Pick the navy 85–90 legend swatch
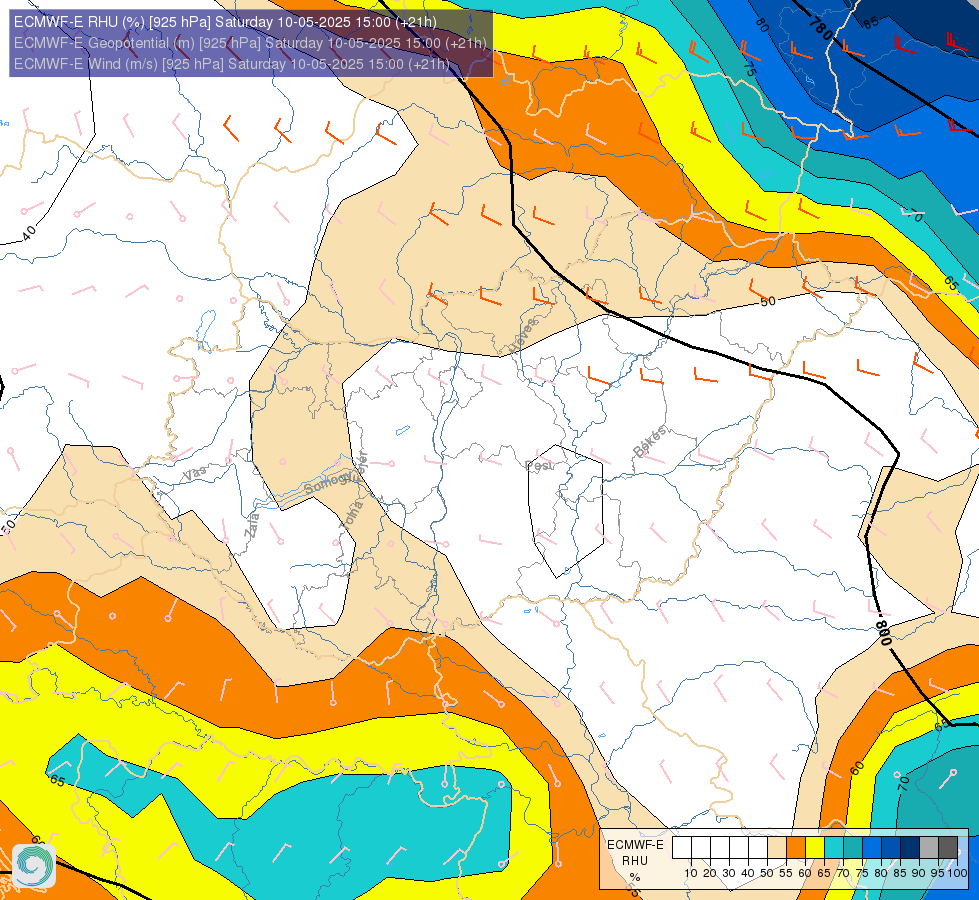 tap(910, 847)
